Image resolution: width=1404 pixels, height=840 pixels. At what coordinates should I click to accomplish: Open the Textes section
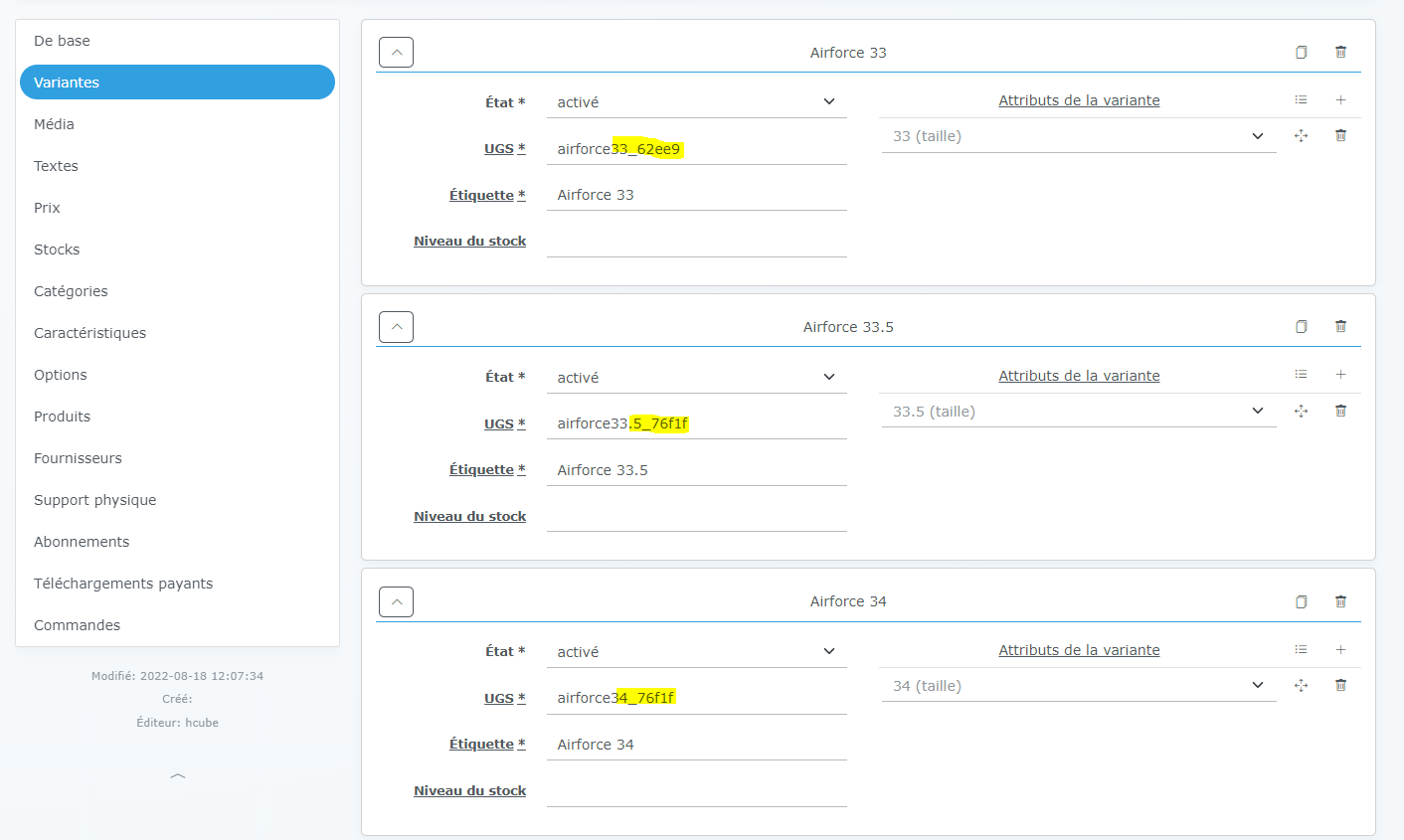[x=177, y=166]
